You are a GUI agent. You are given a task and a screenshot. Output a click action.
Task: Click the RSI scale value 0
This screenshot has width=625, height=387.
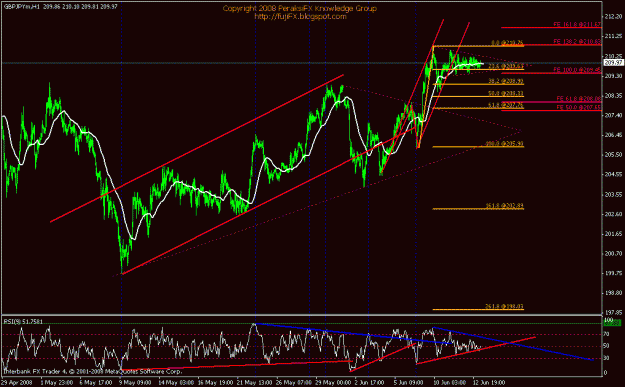tap(605, 373)
